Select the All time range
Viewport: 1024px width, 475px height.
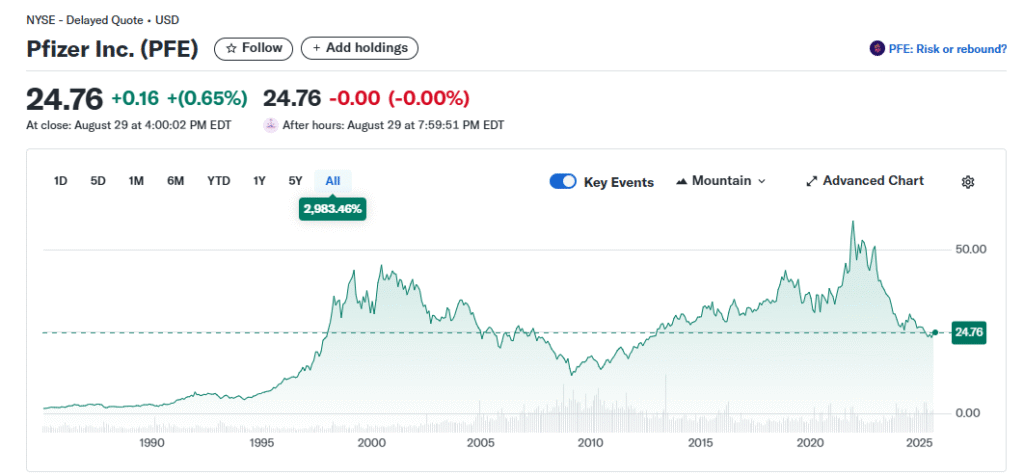coord(333,181)
